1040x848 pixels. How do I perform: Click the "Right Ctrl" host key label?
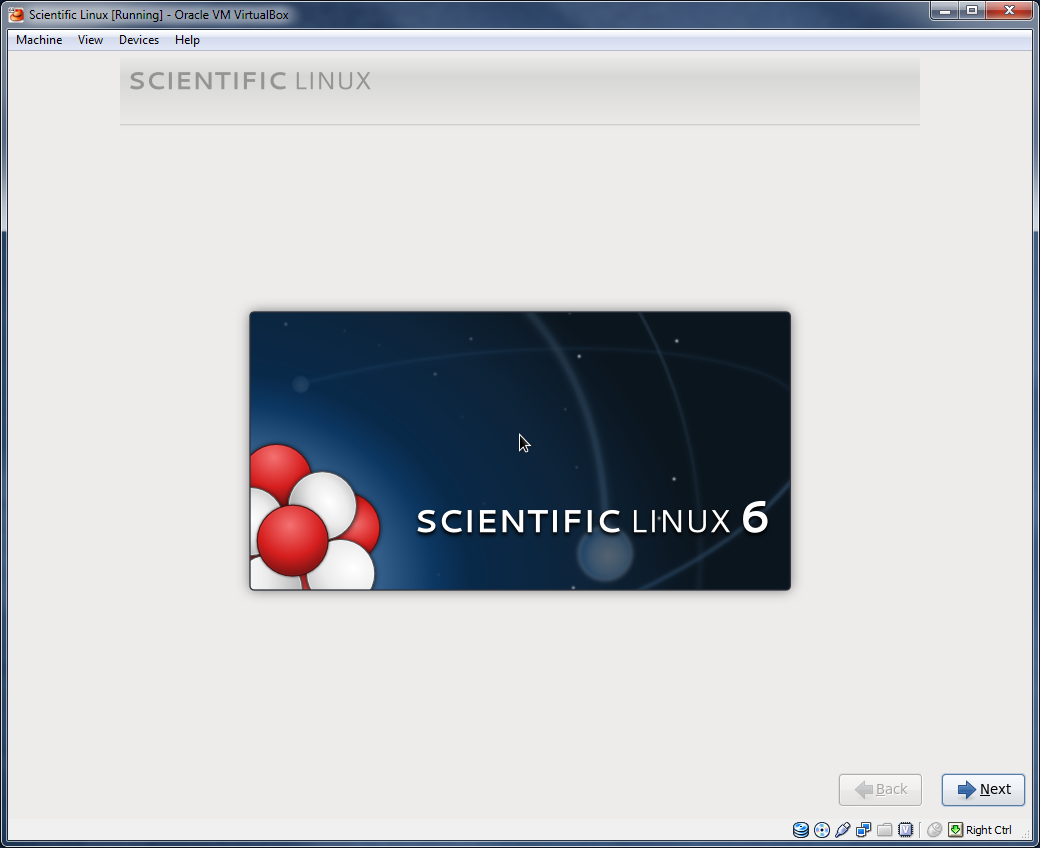click(988, 830)
